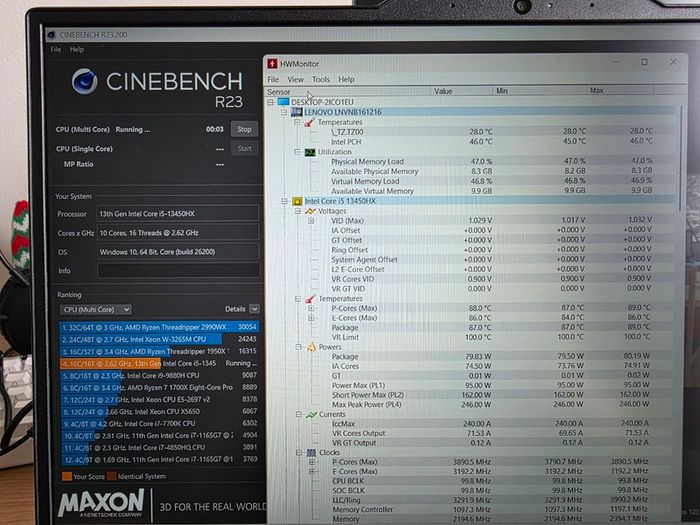Collapse the Intel Core i5 13450HX node
The width and height of the screenshot is (700, 525).
pos(284,201)
